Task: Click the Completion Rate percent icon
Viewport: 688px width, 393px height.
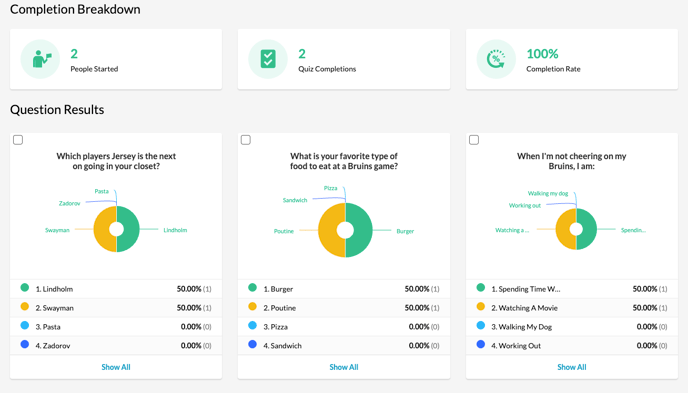Action: (496, 59)
